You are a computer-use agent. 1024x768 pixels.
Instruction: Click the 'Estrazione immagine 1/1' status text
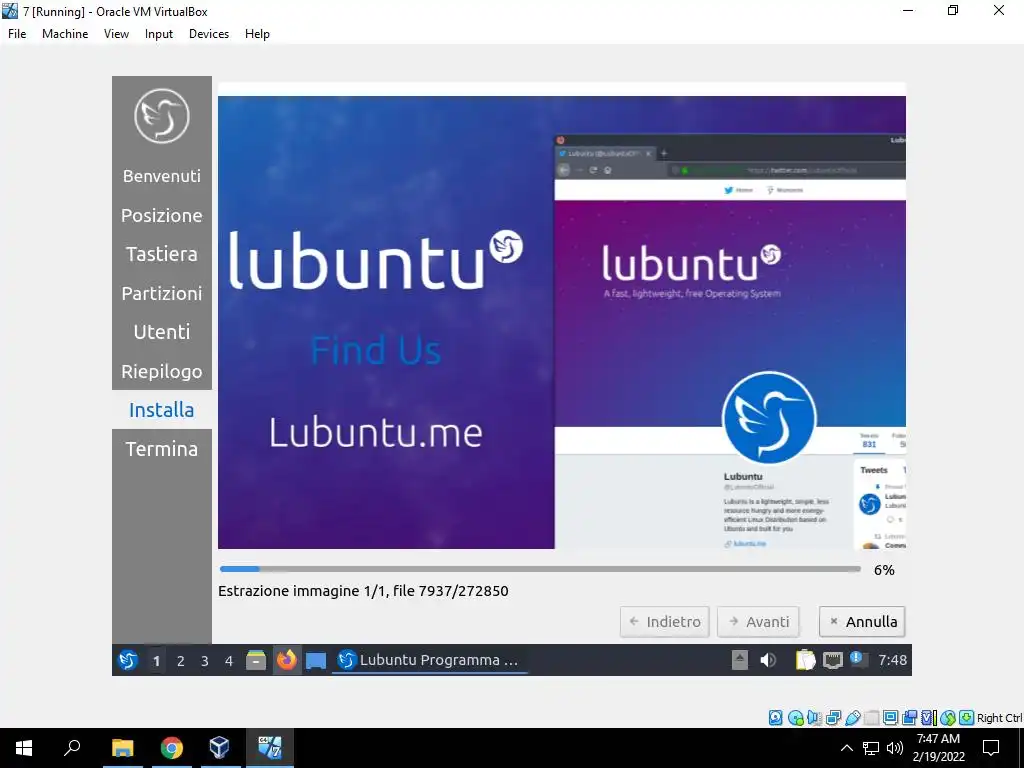(363, 591)
